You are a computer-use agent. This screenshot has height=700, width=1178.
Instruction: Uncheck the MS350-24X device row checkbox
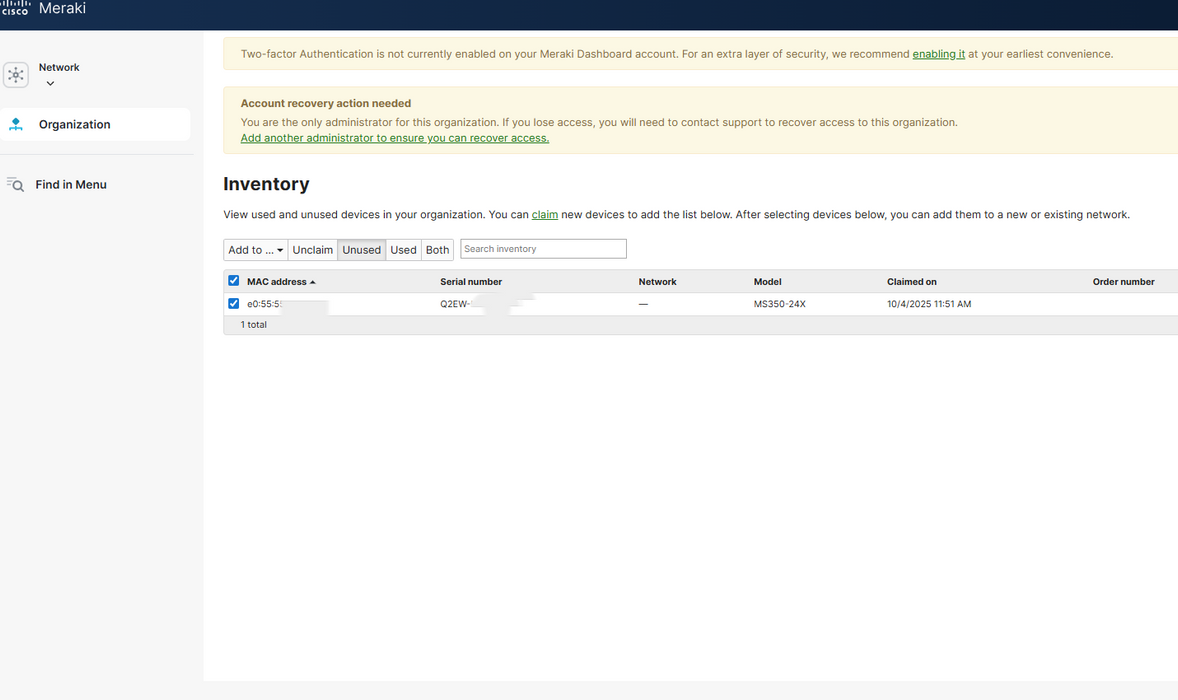234,304
